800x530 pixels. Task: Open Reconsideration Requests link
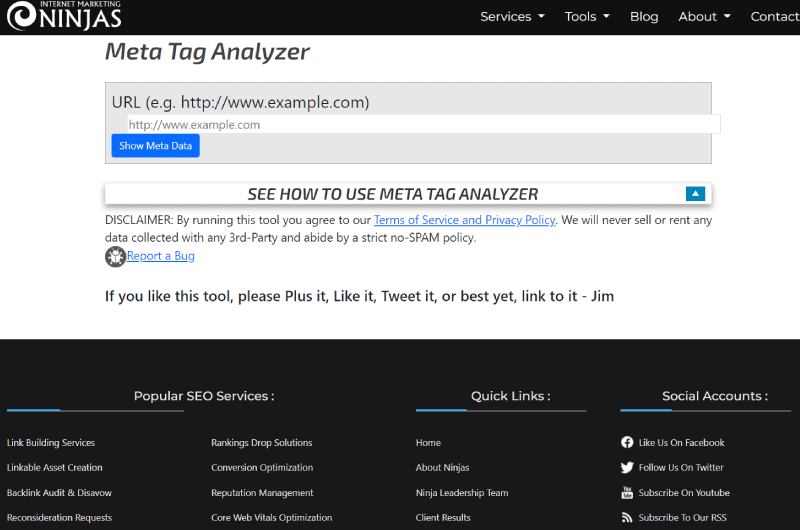[x=59, y=518]
